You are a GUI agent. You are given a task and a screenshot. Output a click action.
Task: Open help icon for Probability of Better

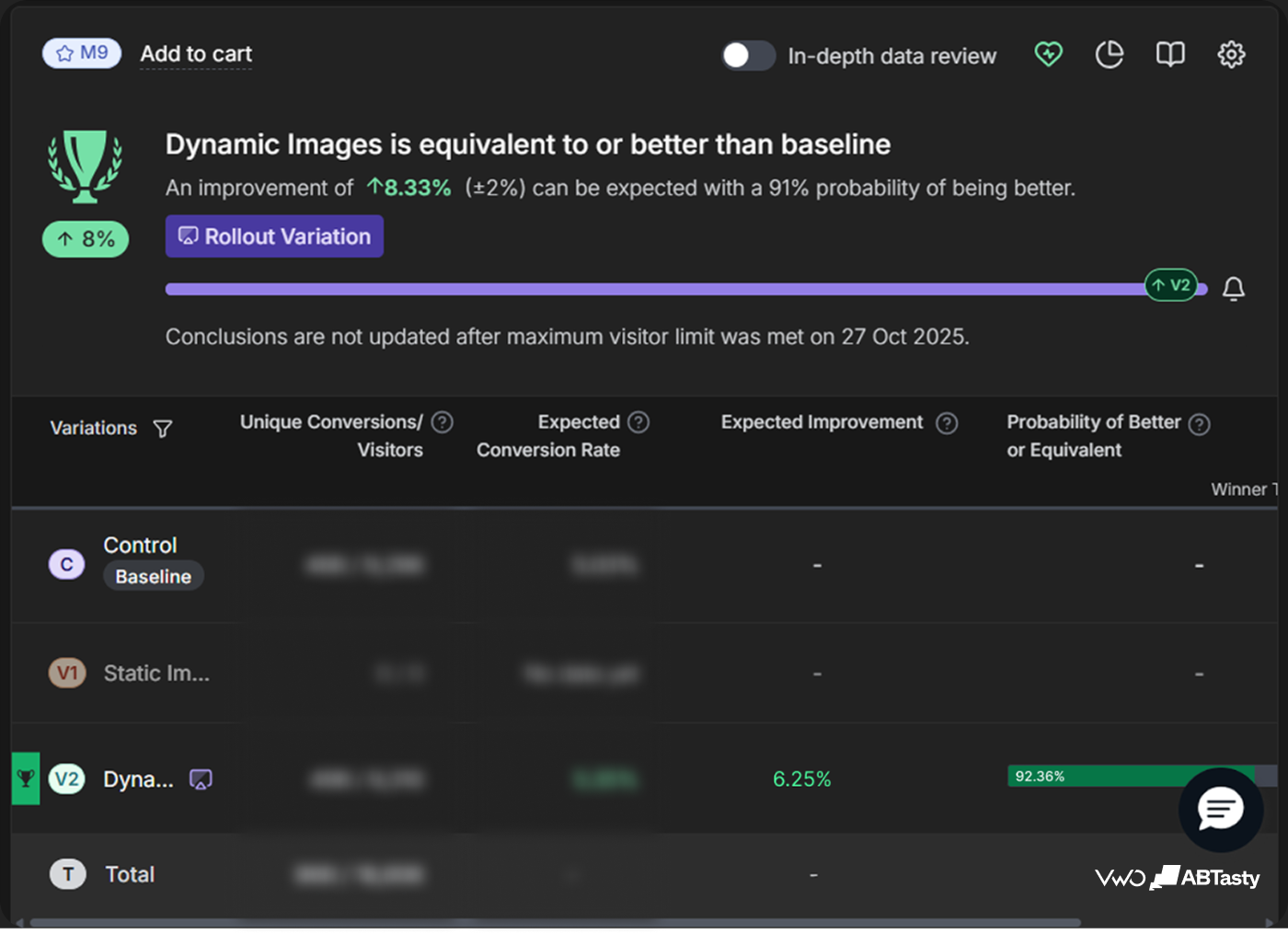pos(1199,424)
